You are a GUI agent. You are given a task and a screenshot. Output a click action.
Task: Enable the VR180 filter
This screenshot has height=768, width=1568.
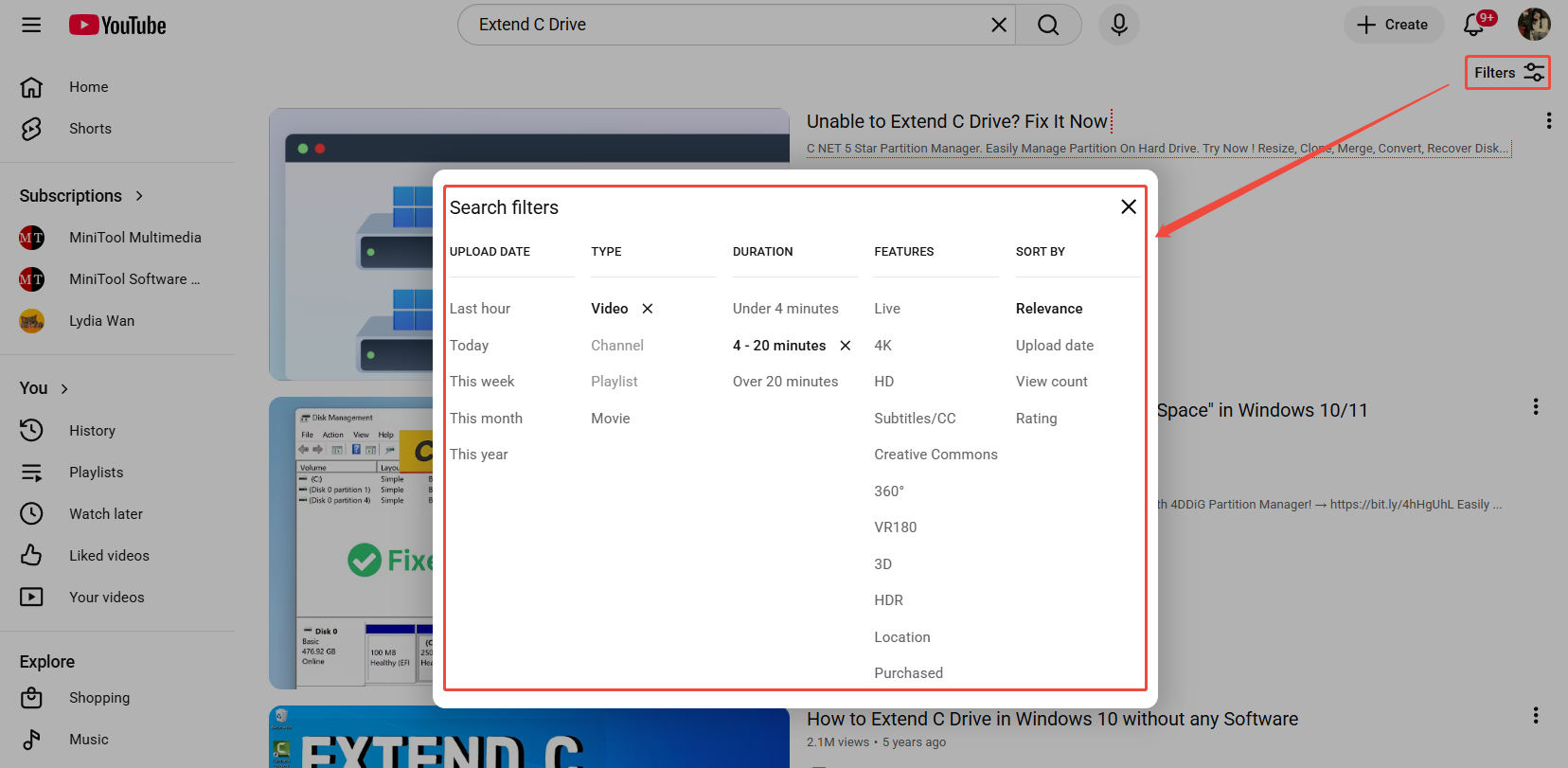click(896, 527)
